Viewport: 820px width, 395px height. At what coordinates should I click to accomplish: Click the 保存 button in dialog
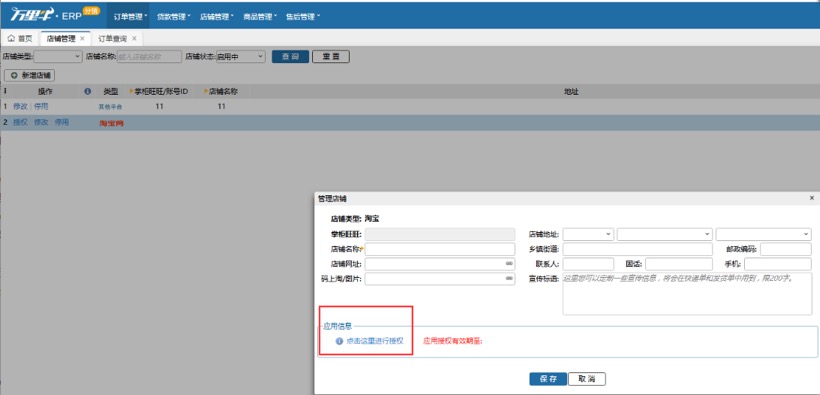548,379
